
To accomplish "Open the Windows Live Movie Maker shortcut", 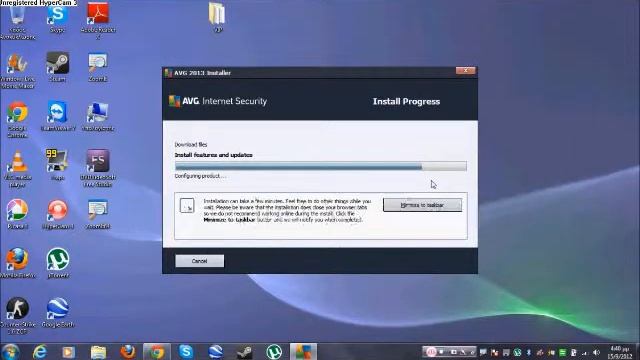I will coord(17,71).
